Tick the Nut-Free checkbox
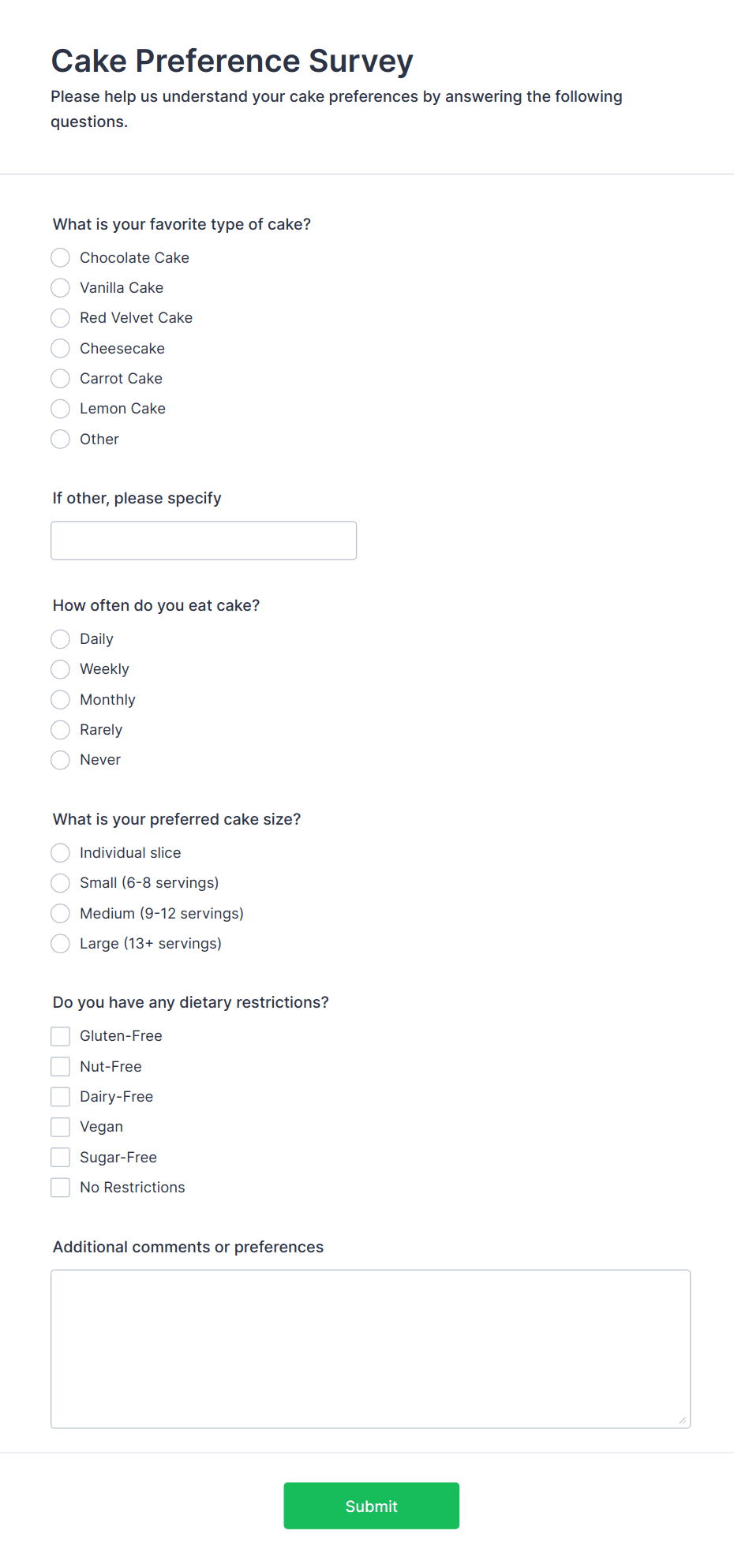This screenshot has width=734, height=1568. pyautogui.click(x=61, y=1067)
